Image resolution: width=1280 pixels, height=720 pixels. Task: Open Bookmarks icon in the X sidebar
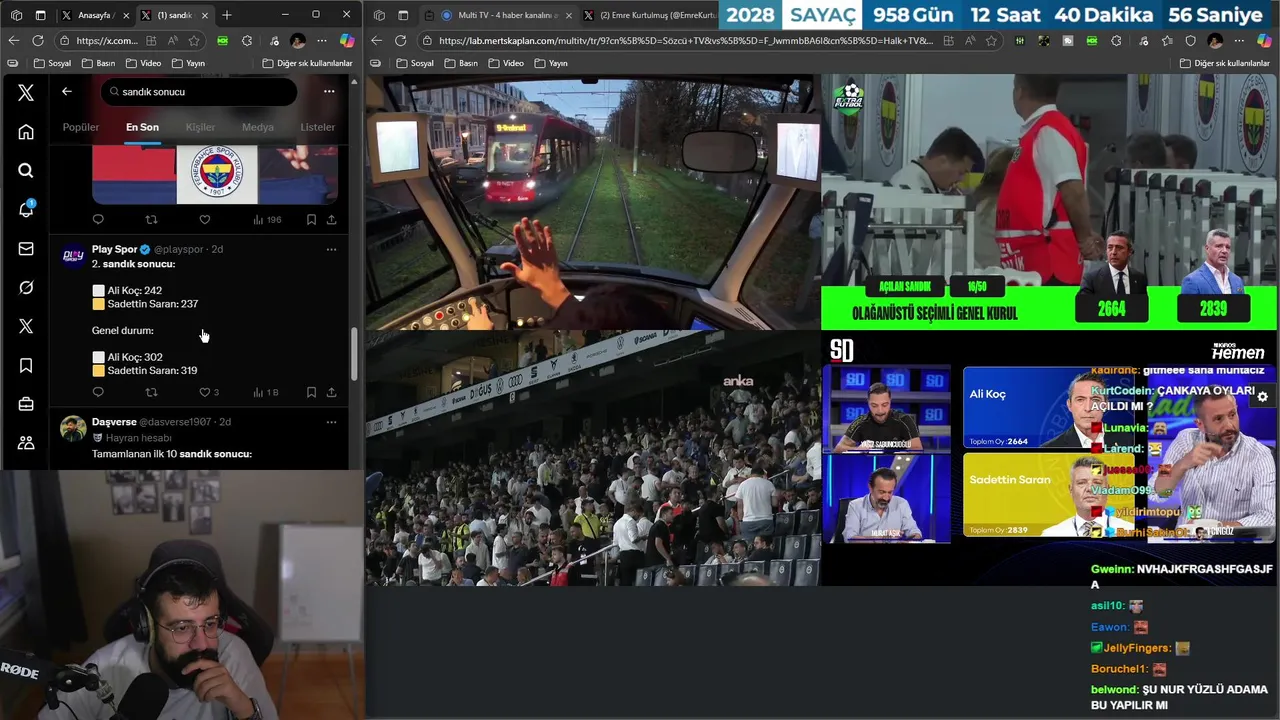point(26,366)
